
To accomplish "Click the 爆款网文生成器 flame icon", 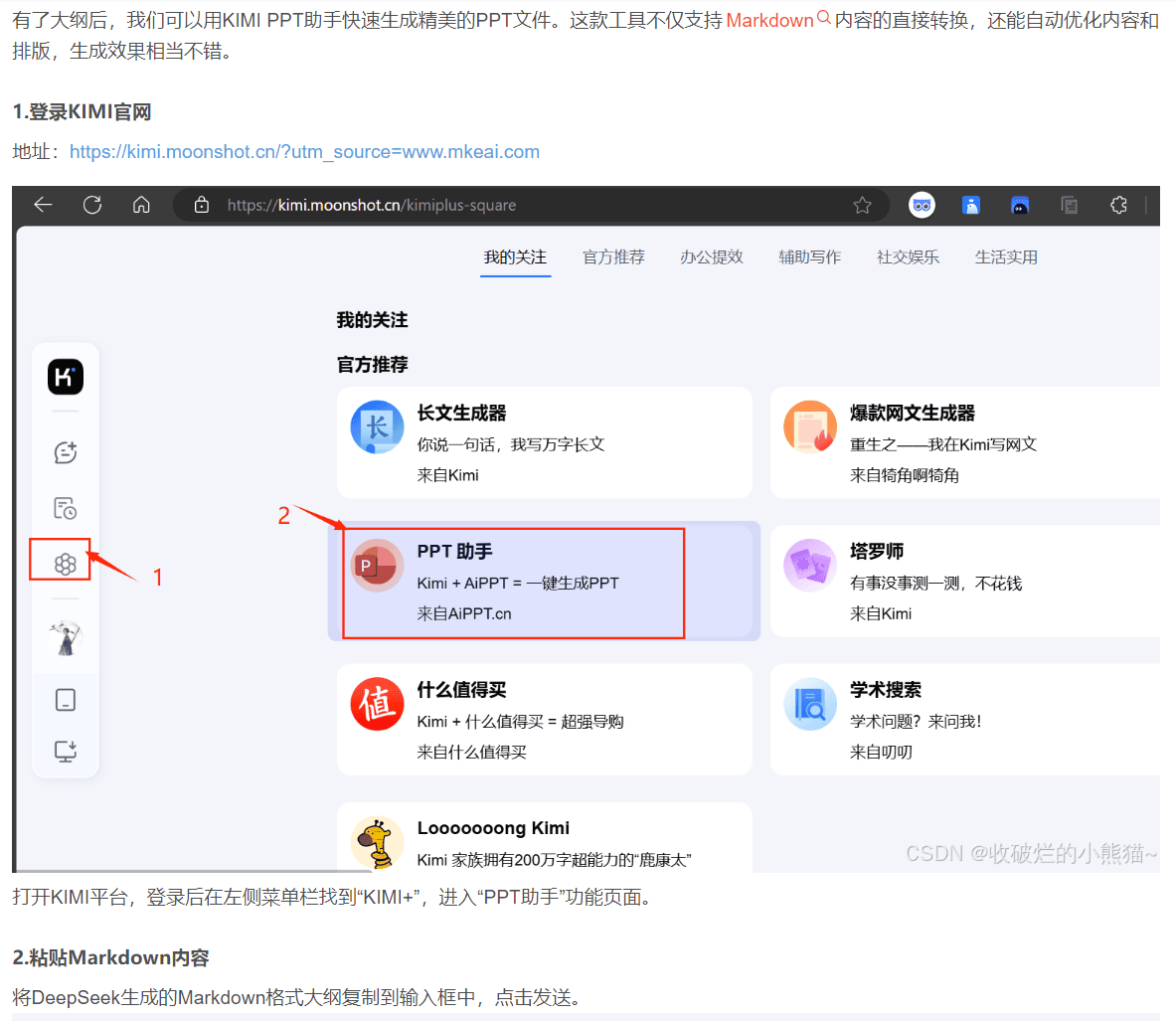I will pyautogui.click(x=810, y=427).
